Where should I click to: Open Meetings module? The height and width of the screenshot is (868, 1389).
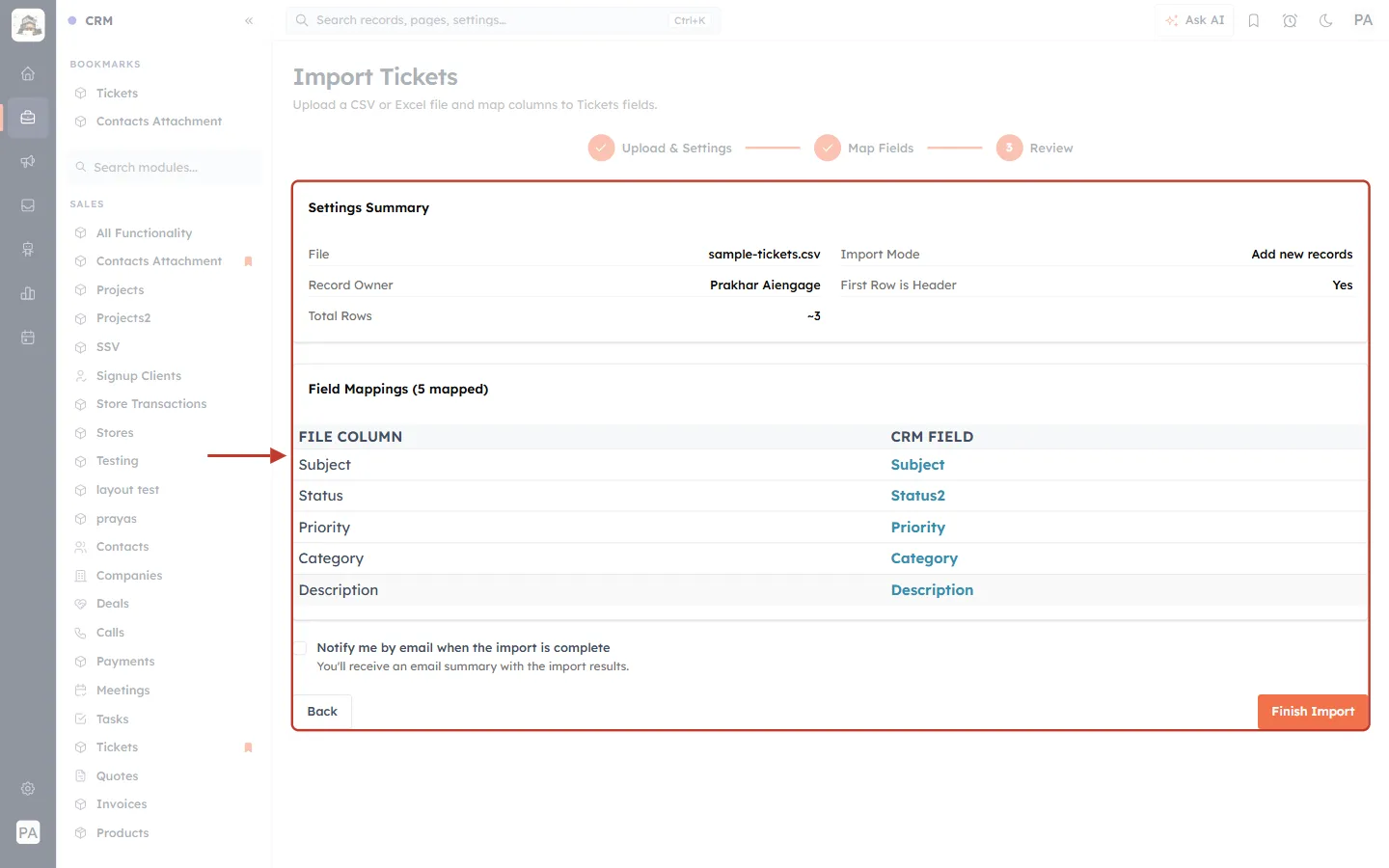(123, 691)
